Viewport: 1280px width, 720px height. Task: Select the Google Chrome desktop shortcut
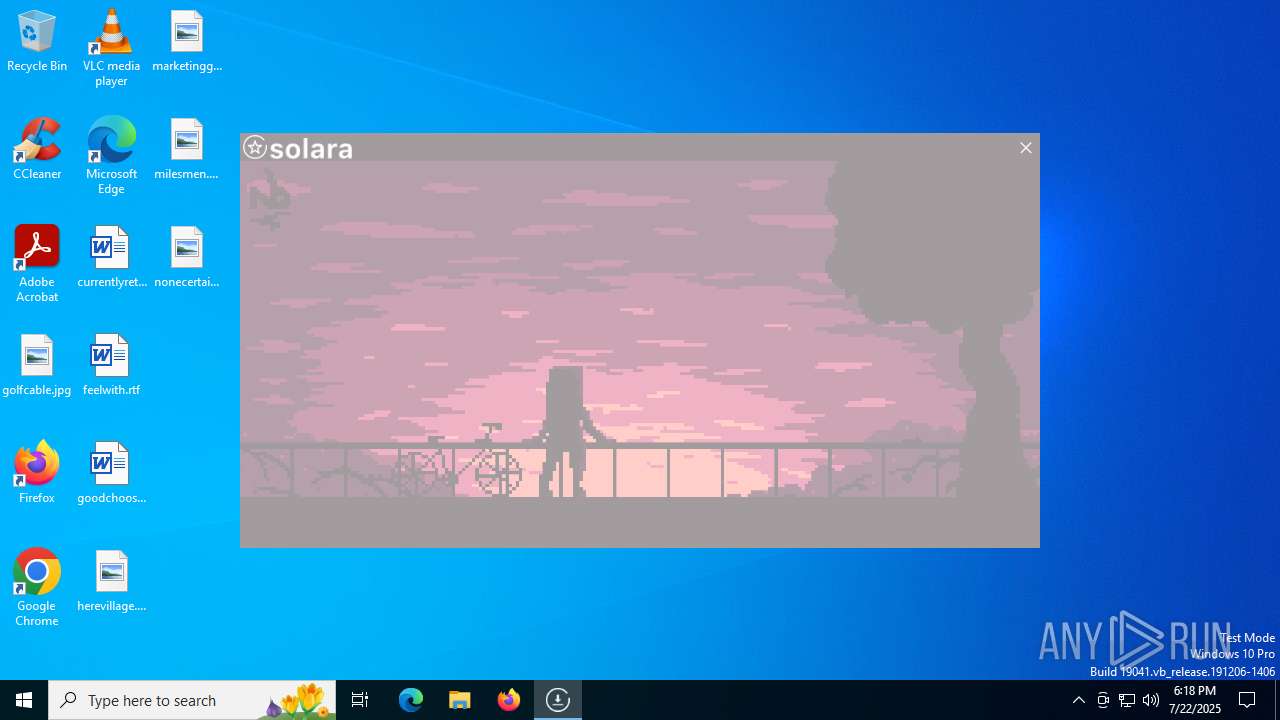click(x=37, y=588)
